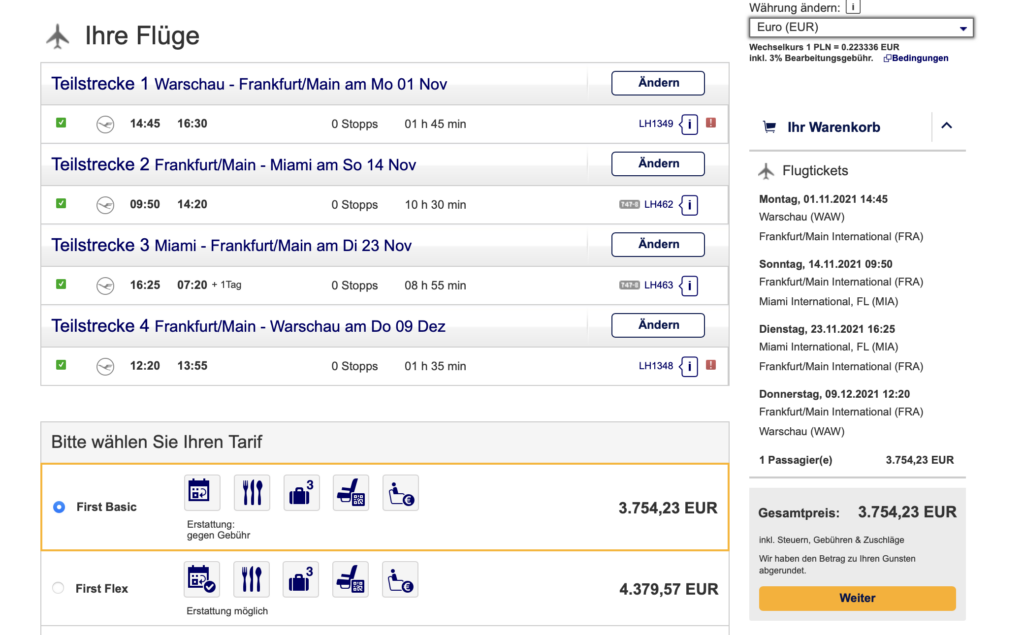Open the info icon for flight LH462
The height and width of the screenshot is (635, 1024).
pyautogui.click(x=689, y=205)
